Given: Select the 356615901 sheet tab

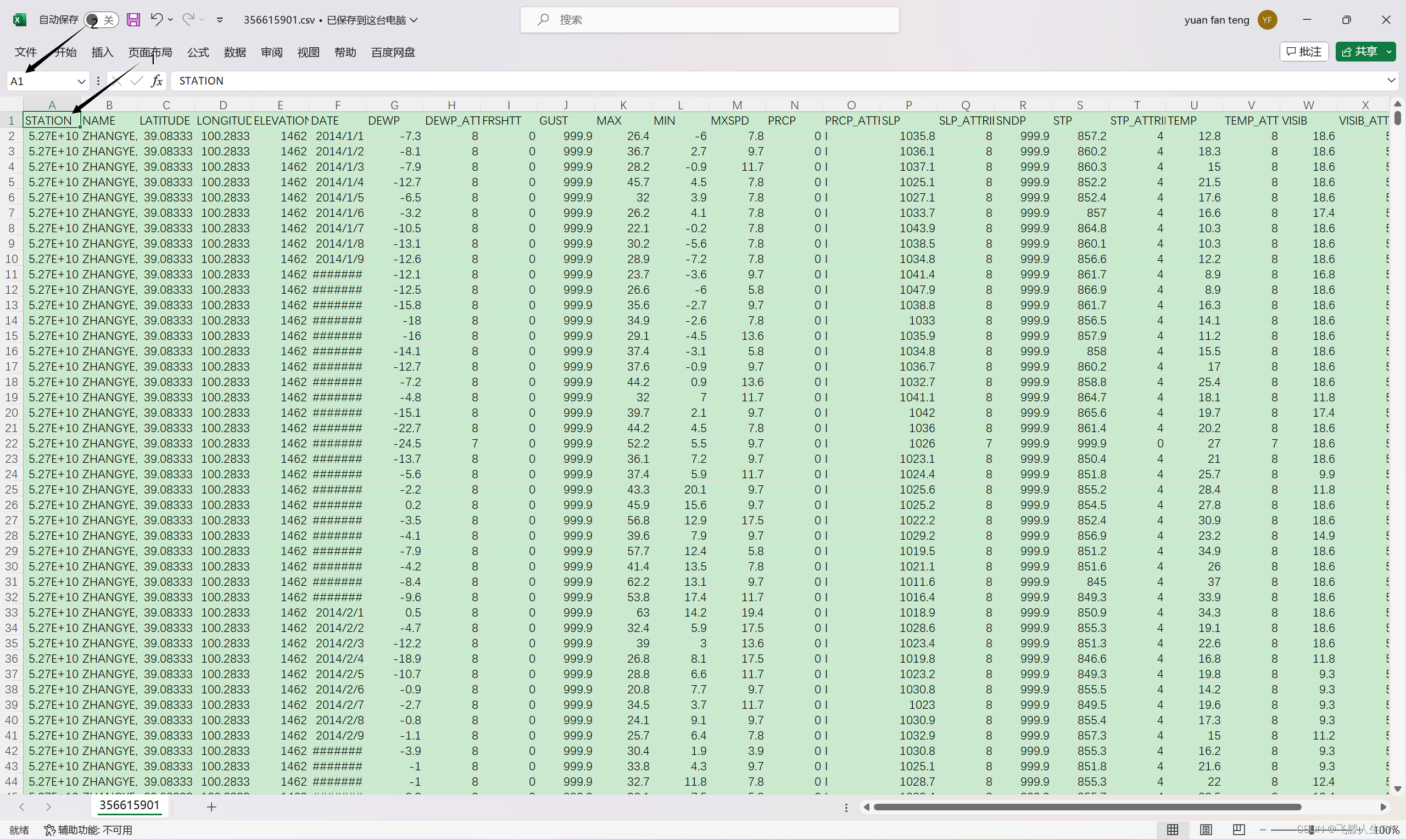Looking at the screenshot, I should tap(129, 805).
